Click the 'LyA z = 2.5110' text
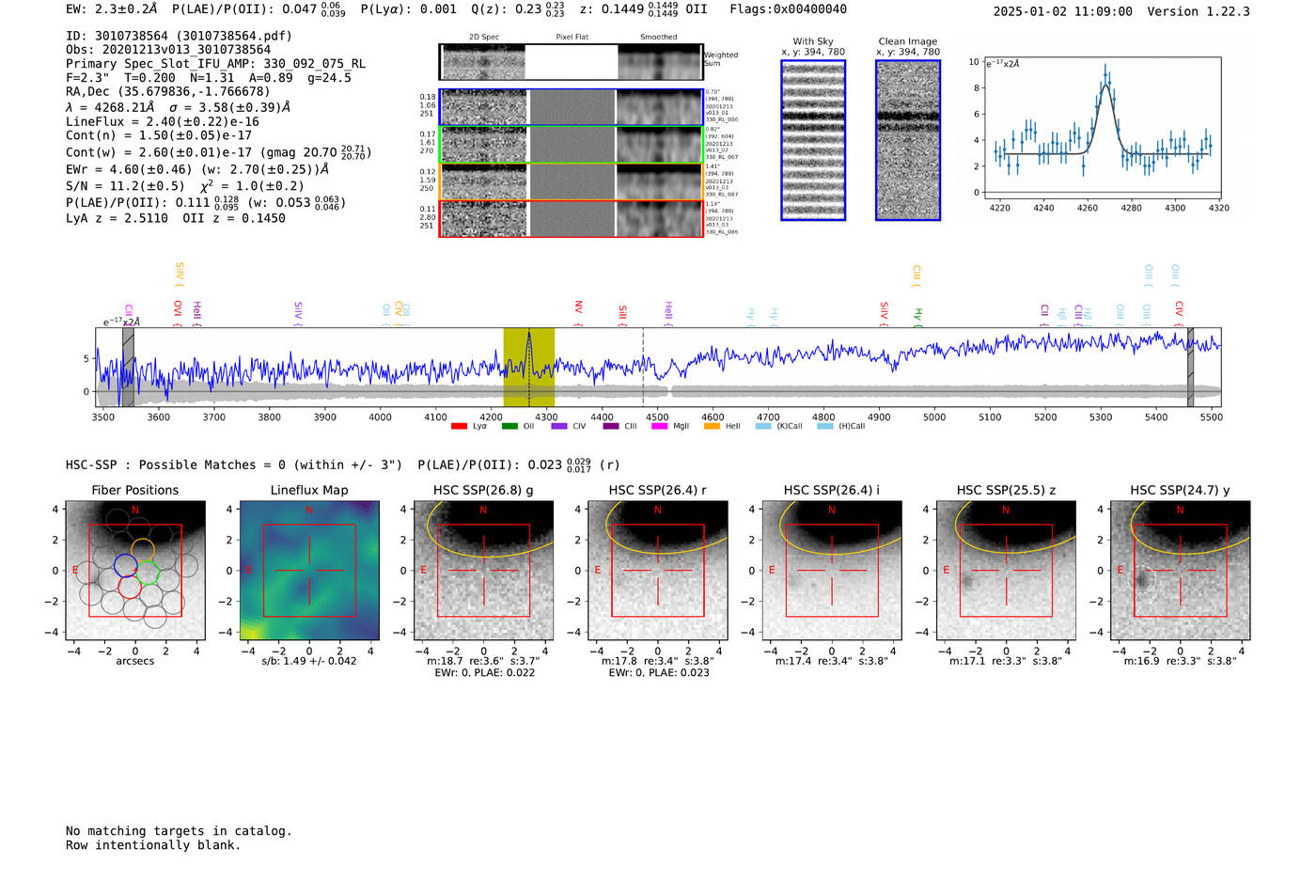 (x=117, y=218)
